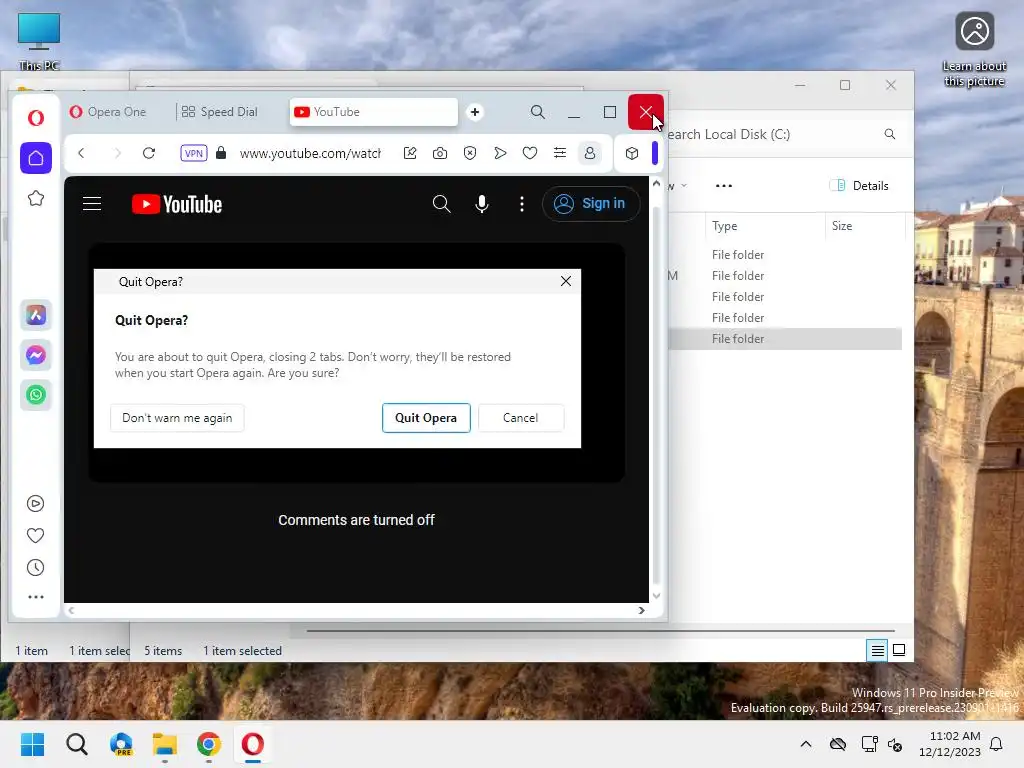Viewport: 1024px width, 768px height.
Task: Take a snapshot with camera icon
Action: [x=440, y=153]
